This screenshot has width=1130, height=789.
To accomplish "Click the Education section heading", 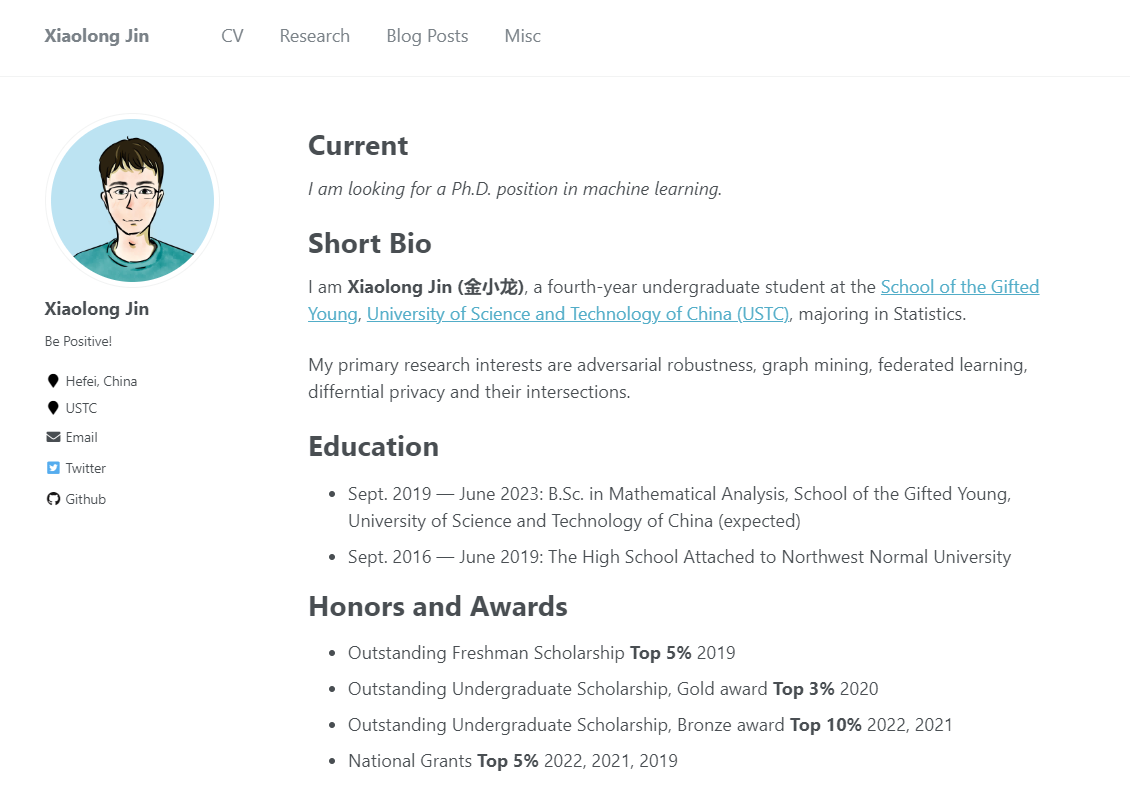I will [x=373, y=446].
